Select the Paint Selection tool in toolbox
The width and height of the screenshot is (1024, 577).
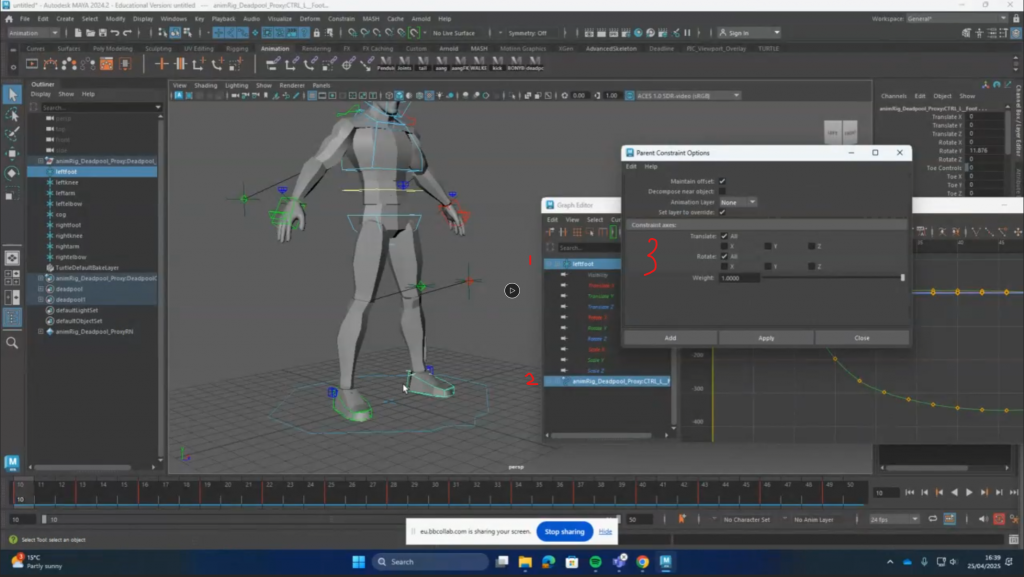[12, 134]
